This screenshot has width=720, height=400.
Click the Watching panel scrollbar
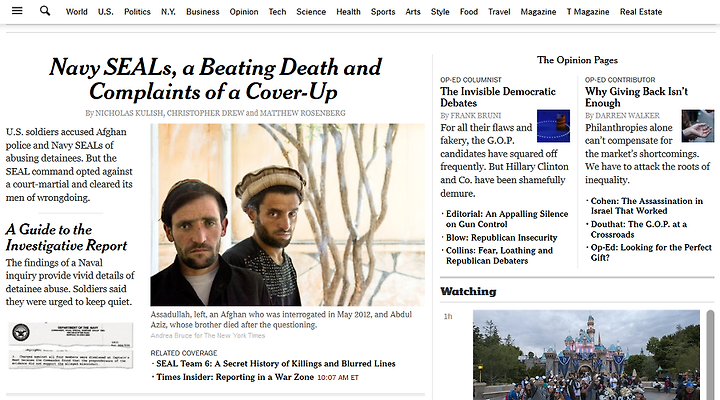pos(710,355)
